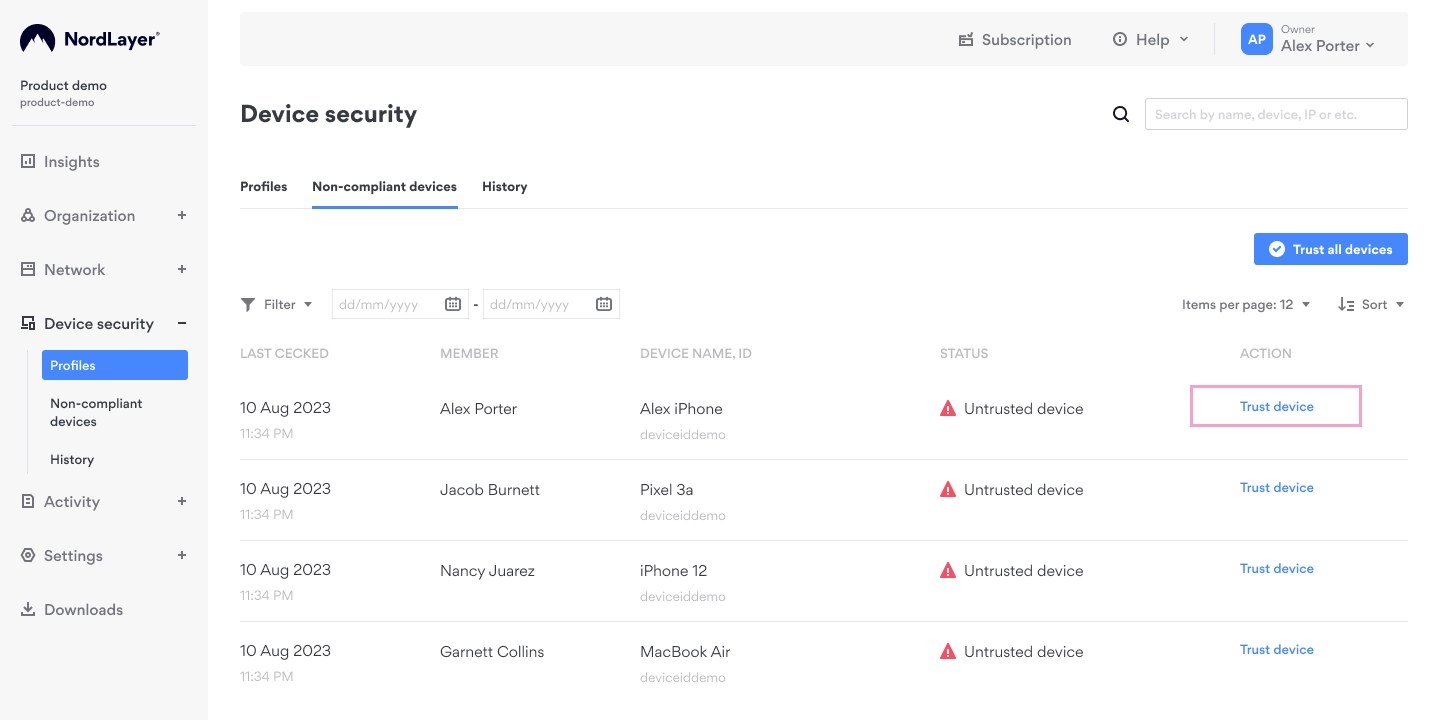Click the NordLayer logo
The height and width of the screenshot is (720, 1440).
pyautogui.click(x=88, y=38)
